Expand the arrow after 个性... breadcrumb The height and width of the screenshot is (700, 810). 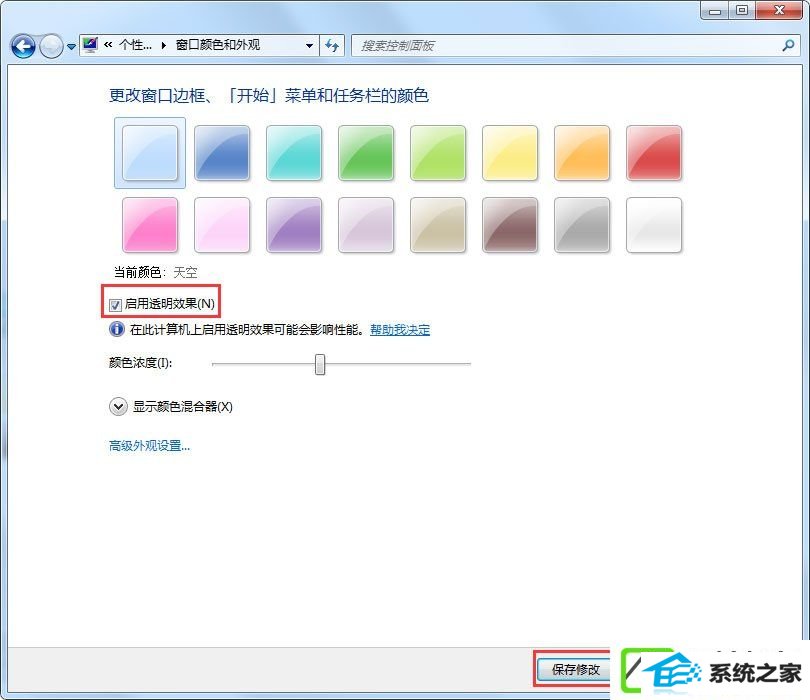(x=164, y=45)
